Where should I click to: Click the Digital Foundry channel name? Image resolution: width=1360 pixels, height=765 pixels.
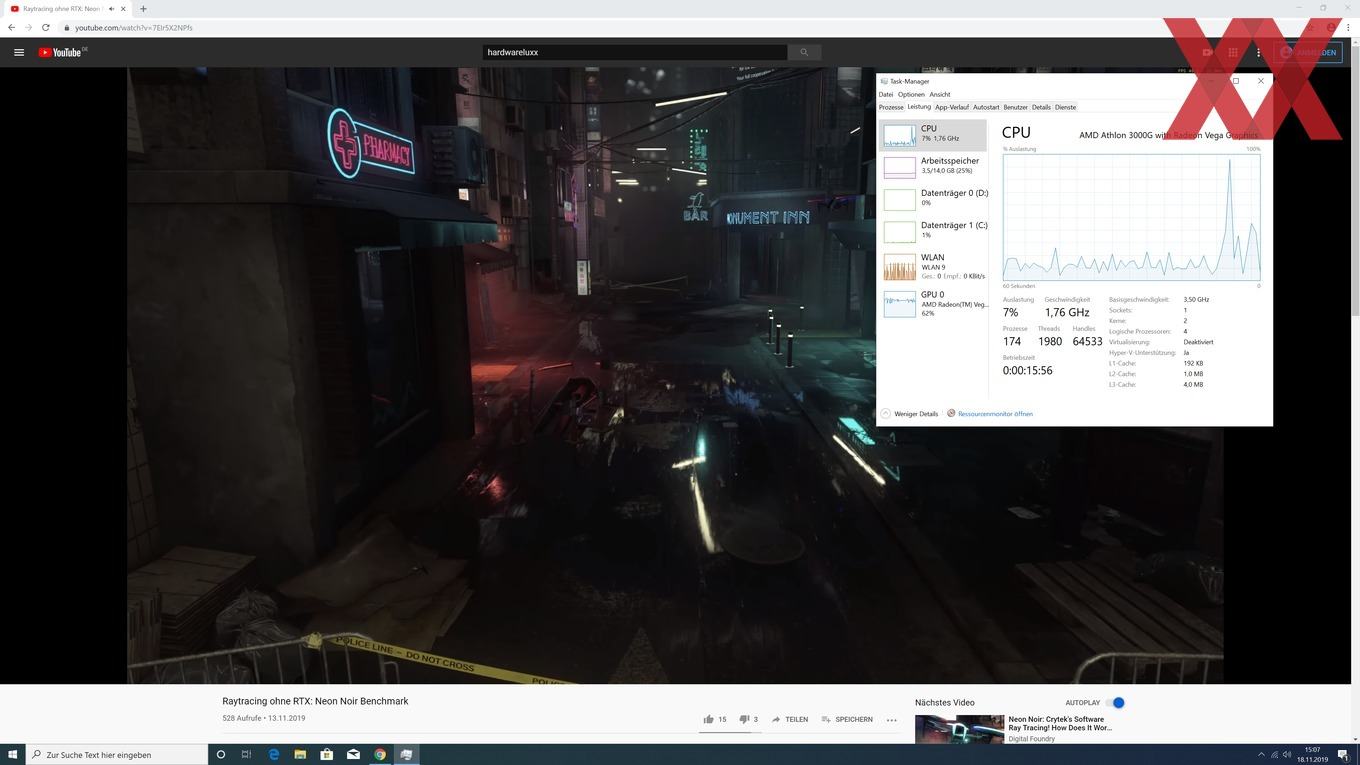coord(1031,739)
